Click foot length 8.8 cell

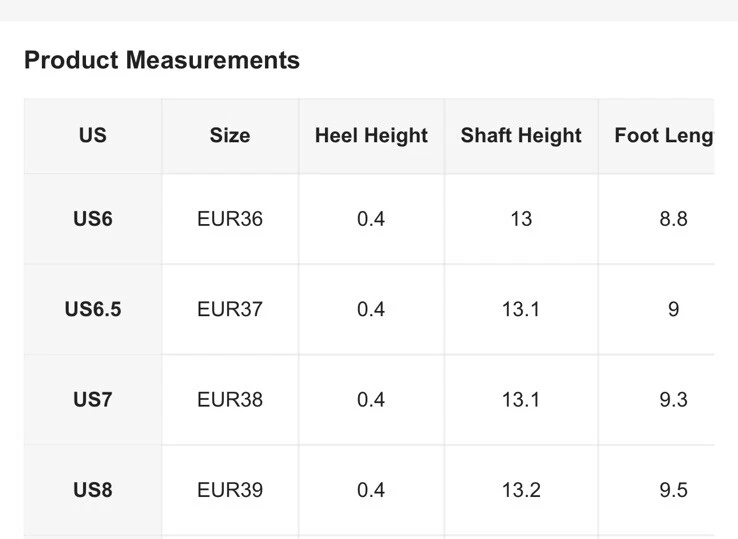click(x=673, y=219)
